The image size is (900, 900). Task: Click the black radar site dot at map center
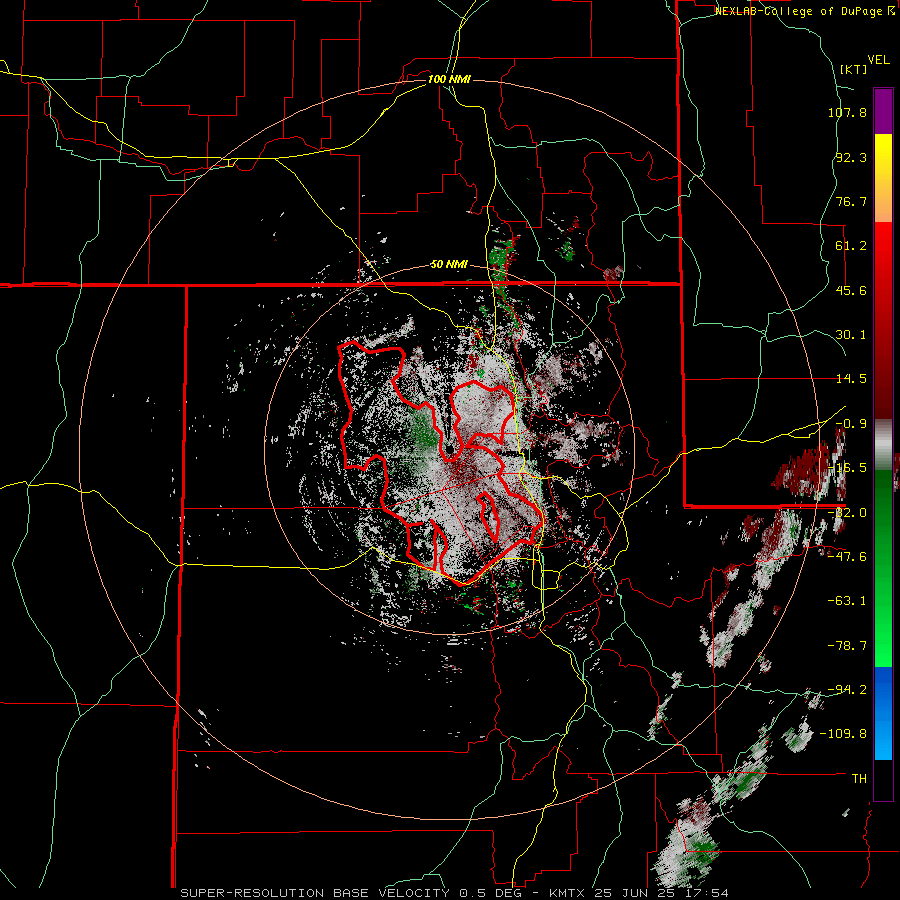tap(450, 448)
